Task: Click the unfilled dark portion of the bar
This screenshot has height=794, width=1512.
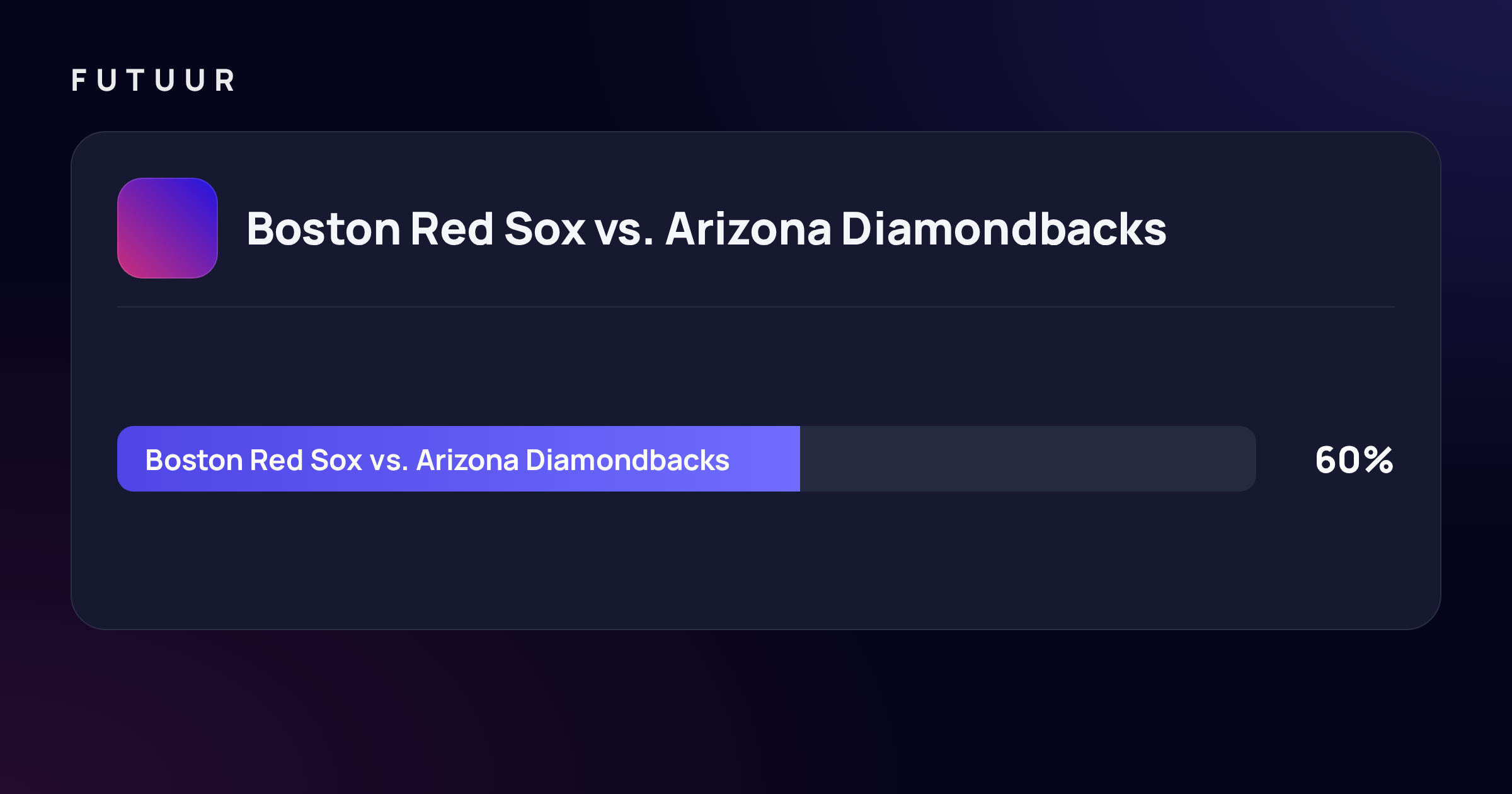Action: [x=1028, y=459]
